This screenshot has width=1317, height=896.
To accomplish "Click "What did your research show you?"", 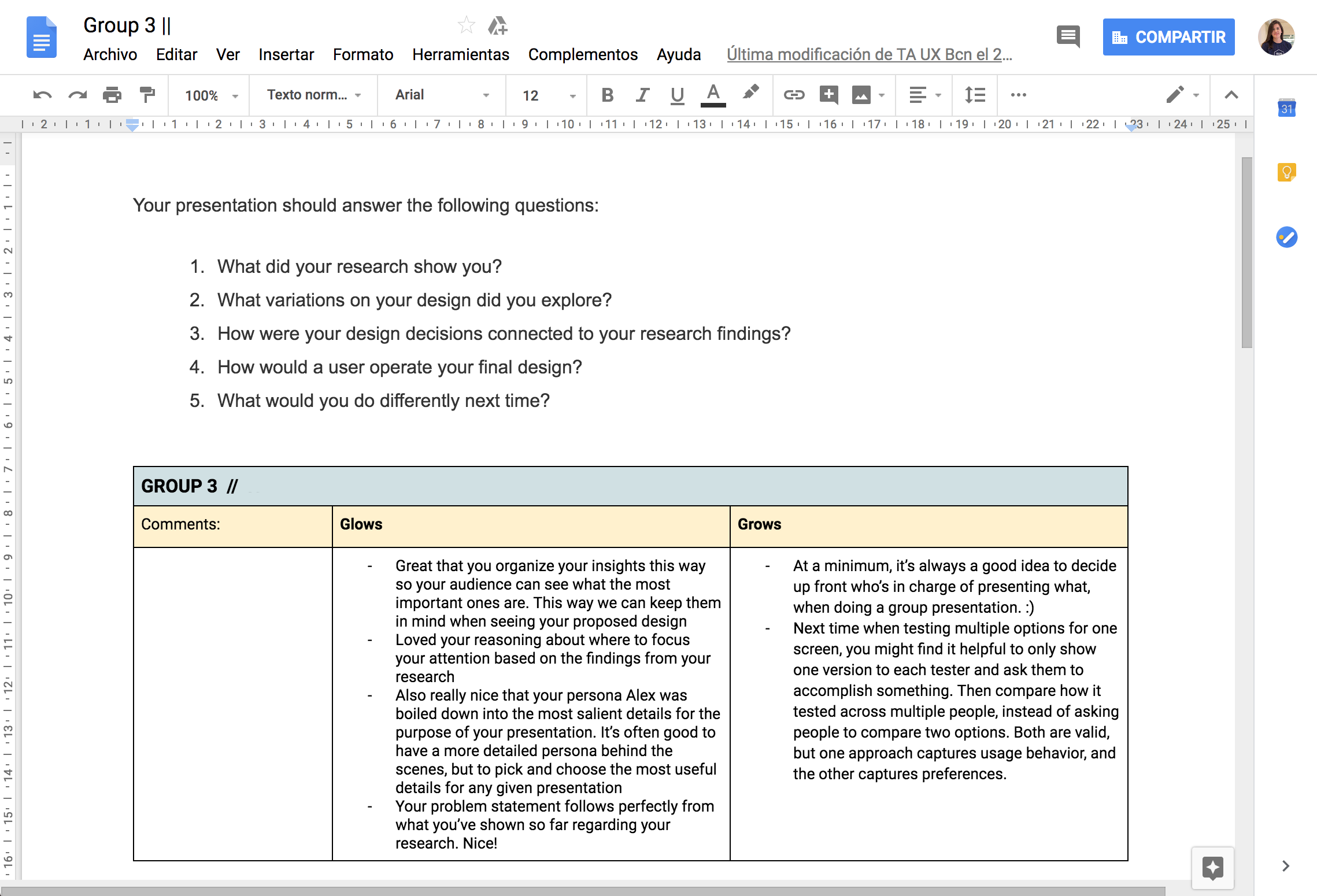I will 360,266.
